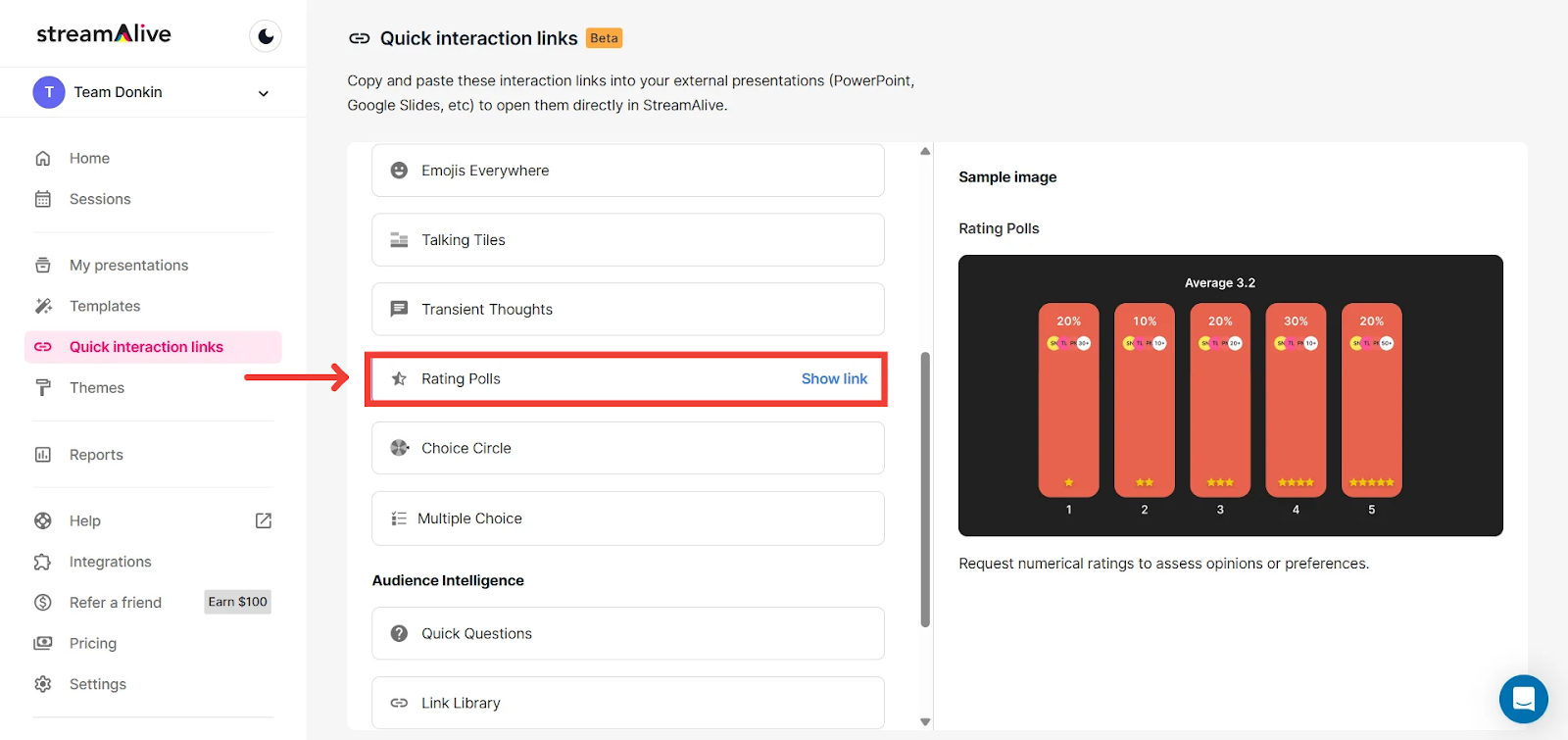The image size is (1568, 740).
Task: Toggle dark mode moon icon
Action: tap(266, 36)
